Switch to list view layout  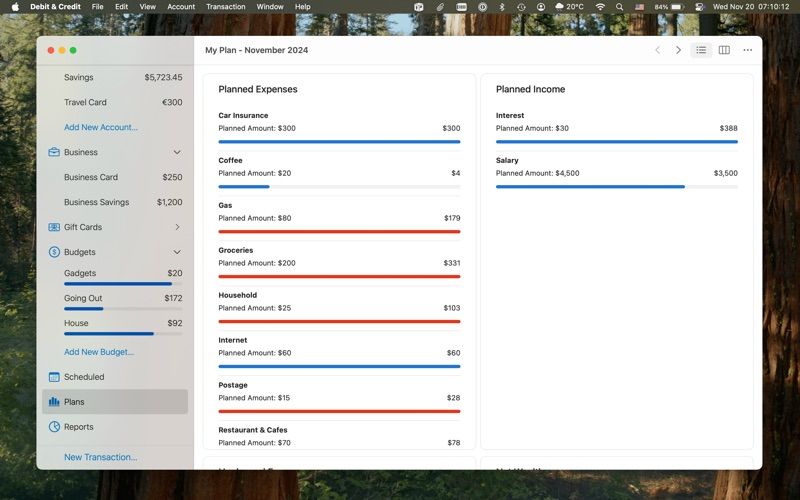(701, 50)
